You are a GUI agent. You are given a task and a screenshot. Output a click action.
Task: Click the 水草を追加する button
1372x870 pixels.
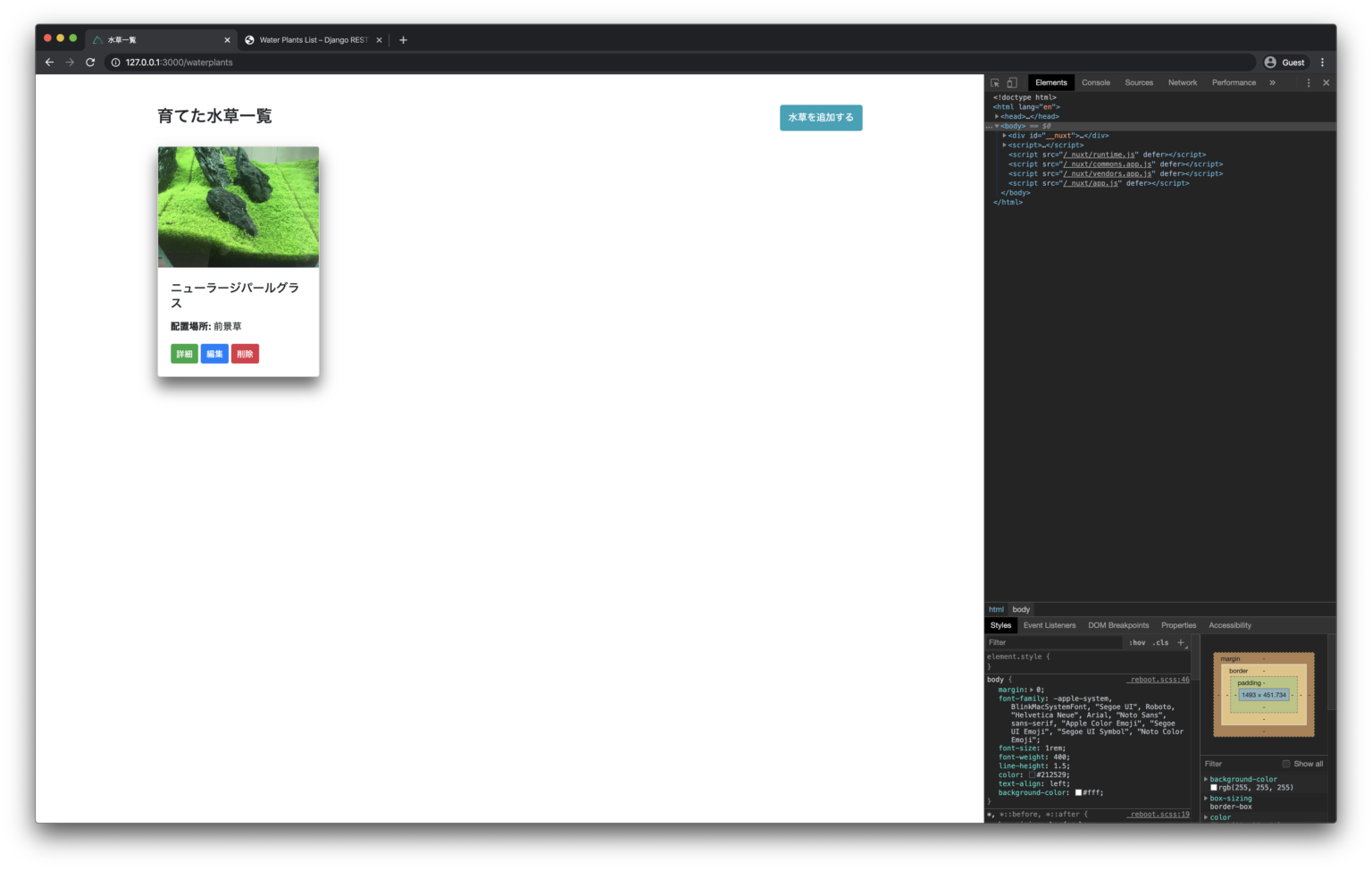point(820,117)
